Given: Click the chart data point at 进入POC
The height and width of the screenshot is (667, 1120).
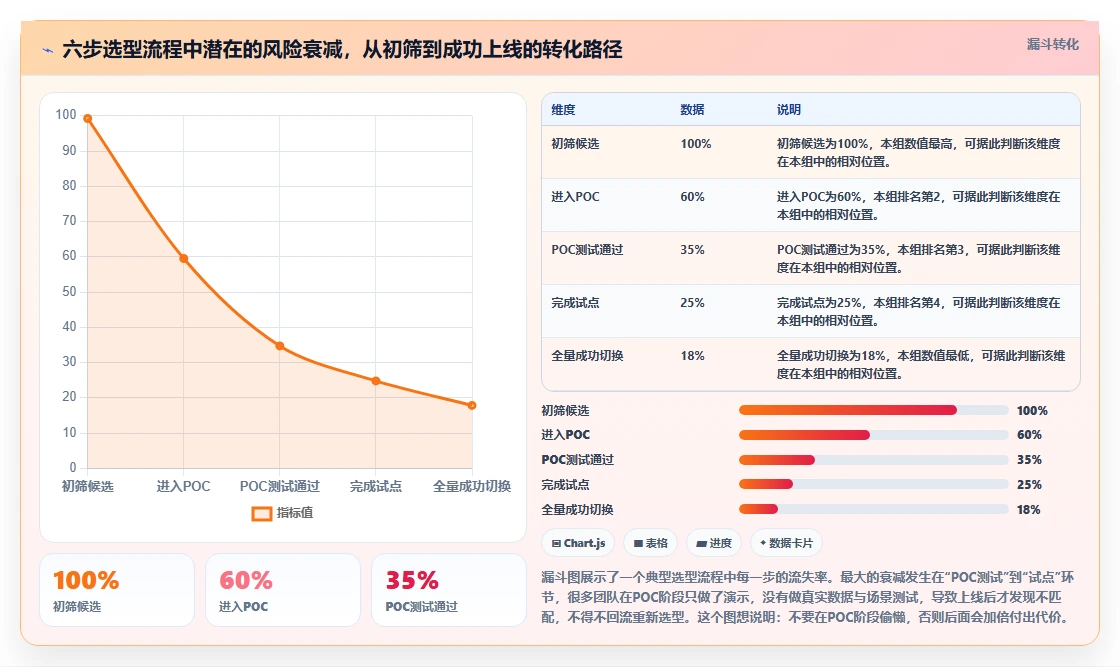Looking at the screenshot, I should coord(184,259).
